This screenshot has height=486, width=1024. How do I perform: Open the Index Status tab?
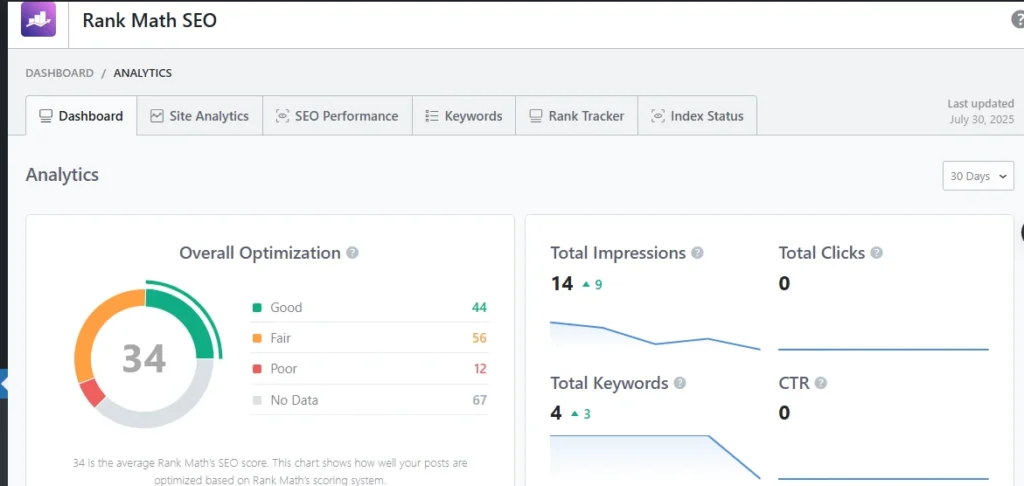pos(697,116)
